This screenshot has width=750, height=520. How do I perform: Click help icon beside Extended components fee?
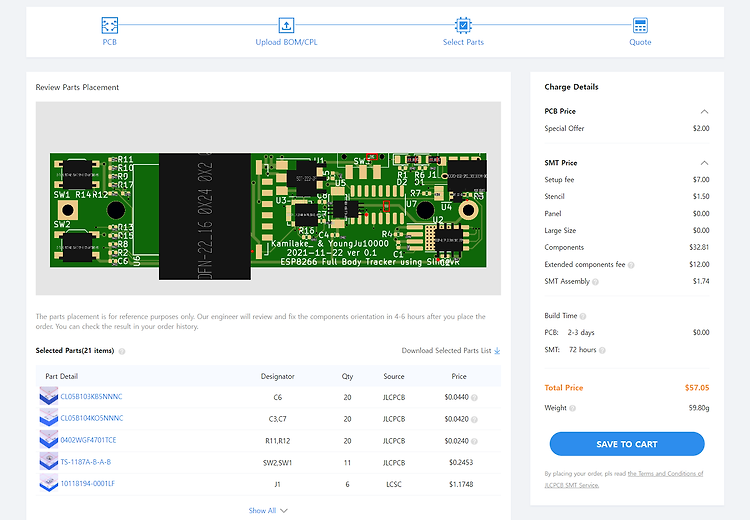click(631, 265)
